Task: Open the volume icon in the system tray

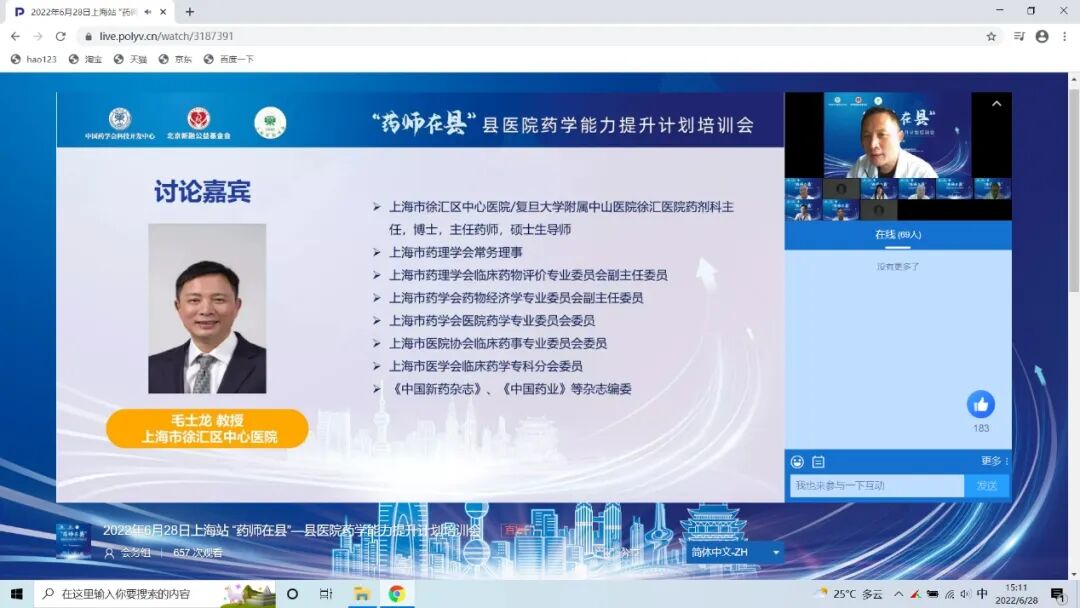Action: click(x=964, y=592)
